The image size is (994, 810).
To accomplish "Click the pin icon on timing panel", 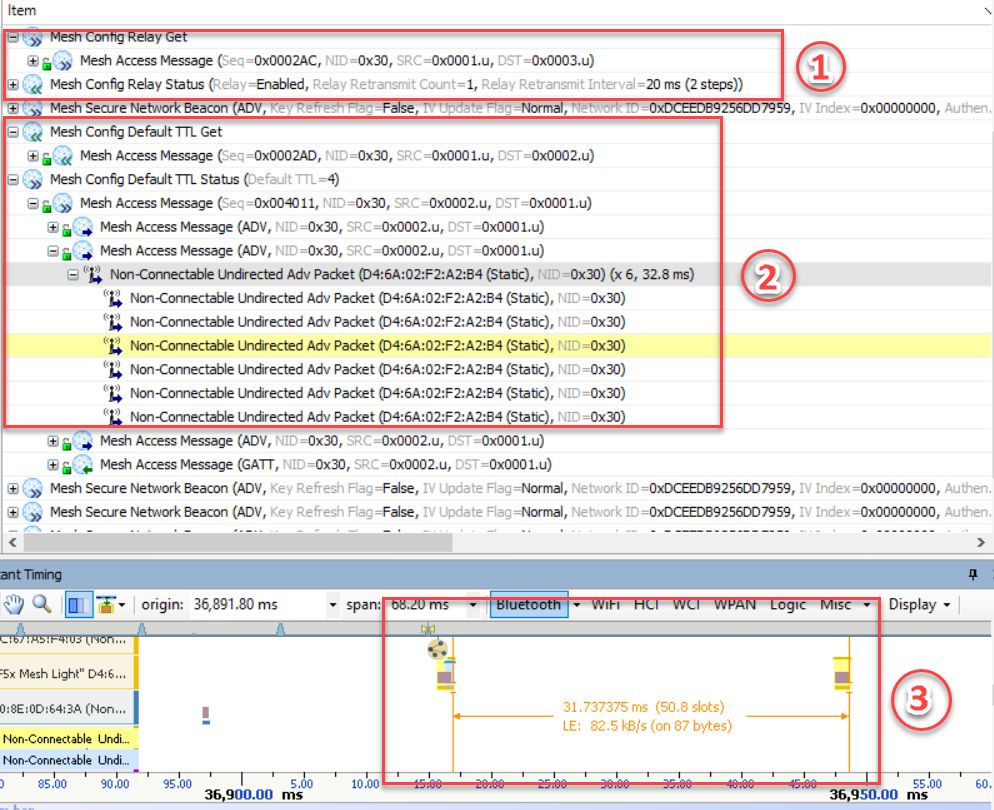I will 972,575.
